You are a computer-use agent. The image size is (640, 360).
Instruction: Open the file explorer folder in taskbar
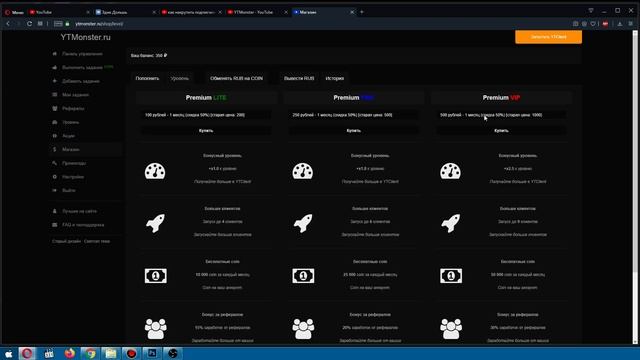click(111, 353)
